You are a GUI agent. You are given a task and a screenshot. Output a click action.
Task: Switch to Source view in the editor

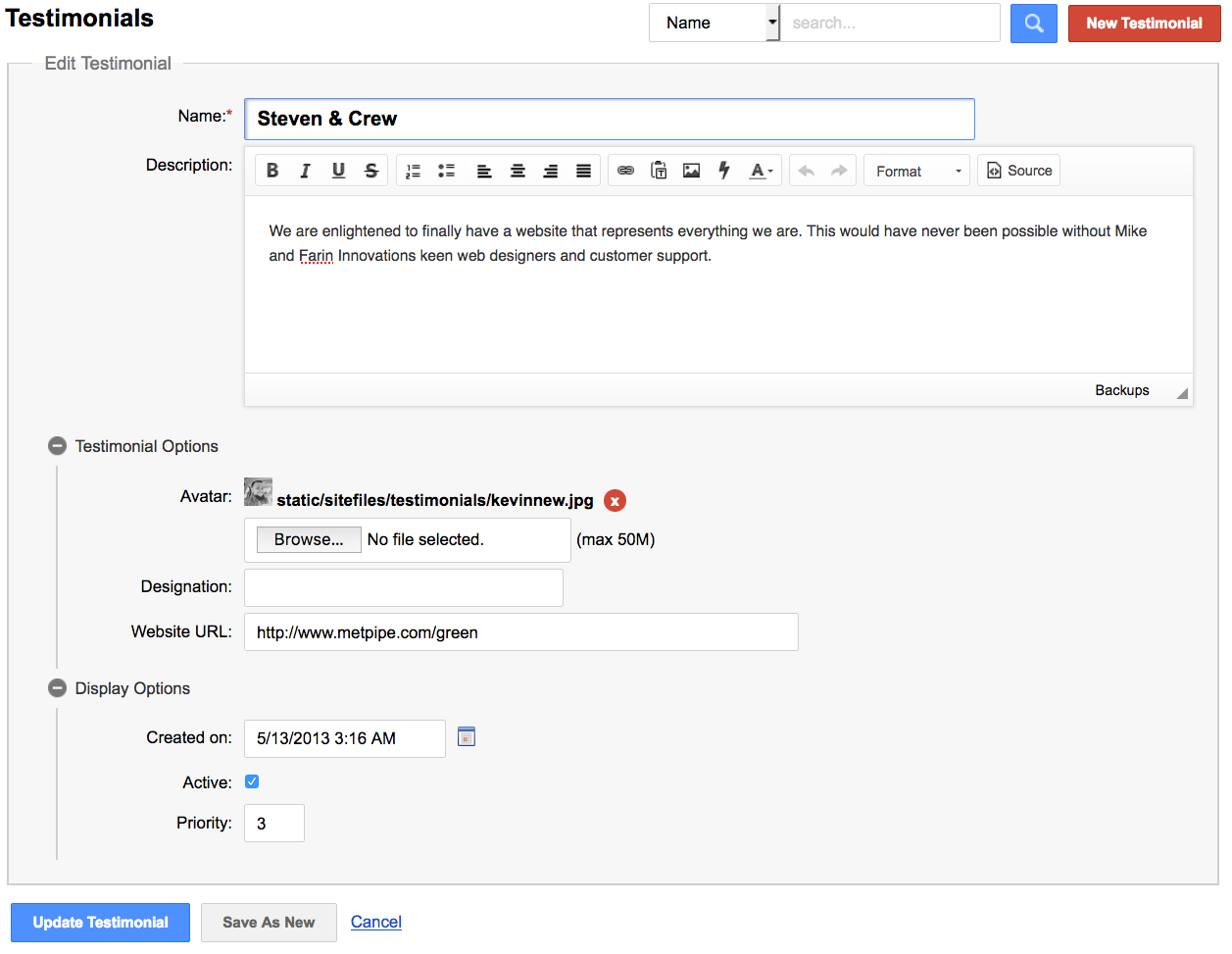(1018, 171)
